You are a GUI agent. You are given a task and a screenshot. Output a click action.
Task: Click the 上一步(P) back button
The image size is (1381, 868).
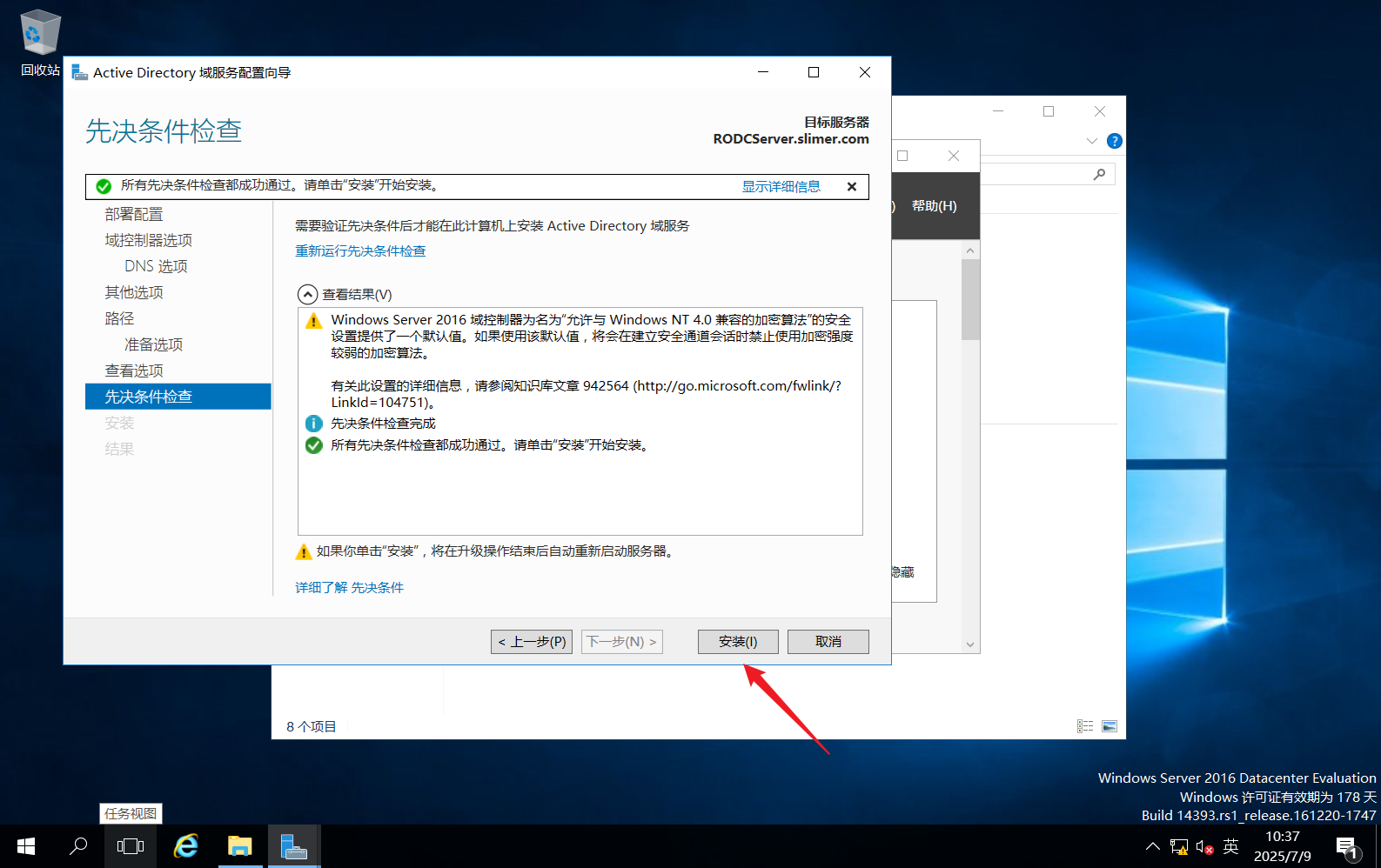tap(532, 642)
